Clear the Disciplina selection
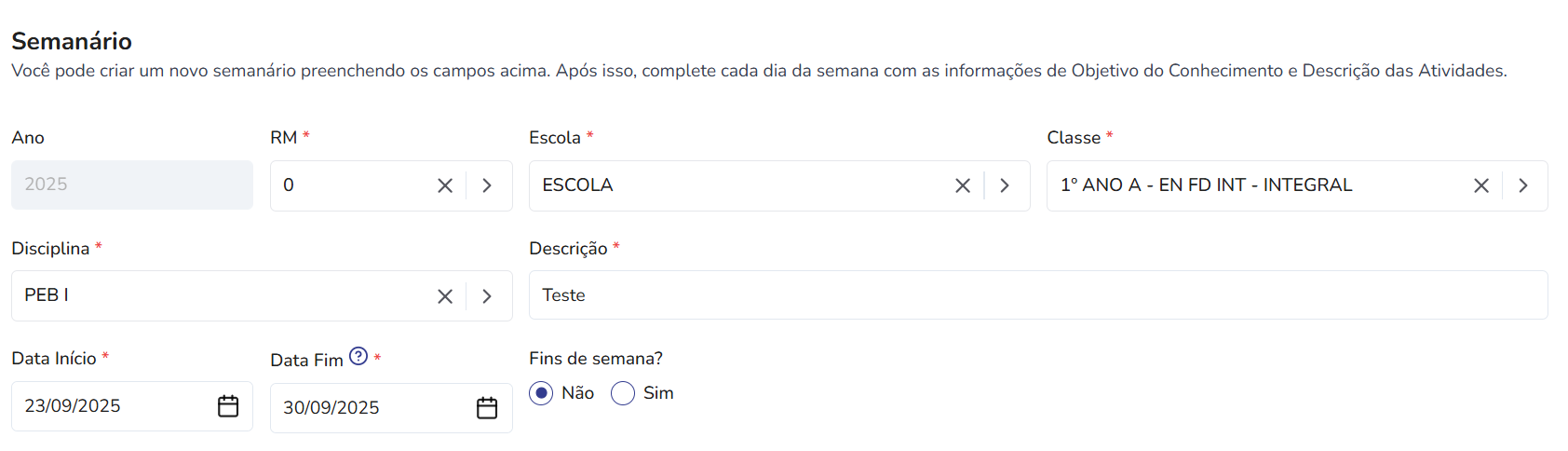The height and width of the screenshot is (451, 1568). point(445,296)
